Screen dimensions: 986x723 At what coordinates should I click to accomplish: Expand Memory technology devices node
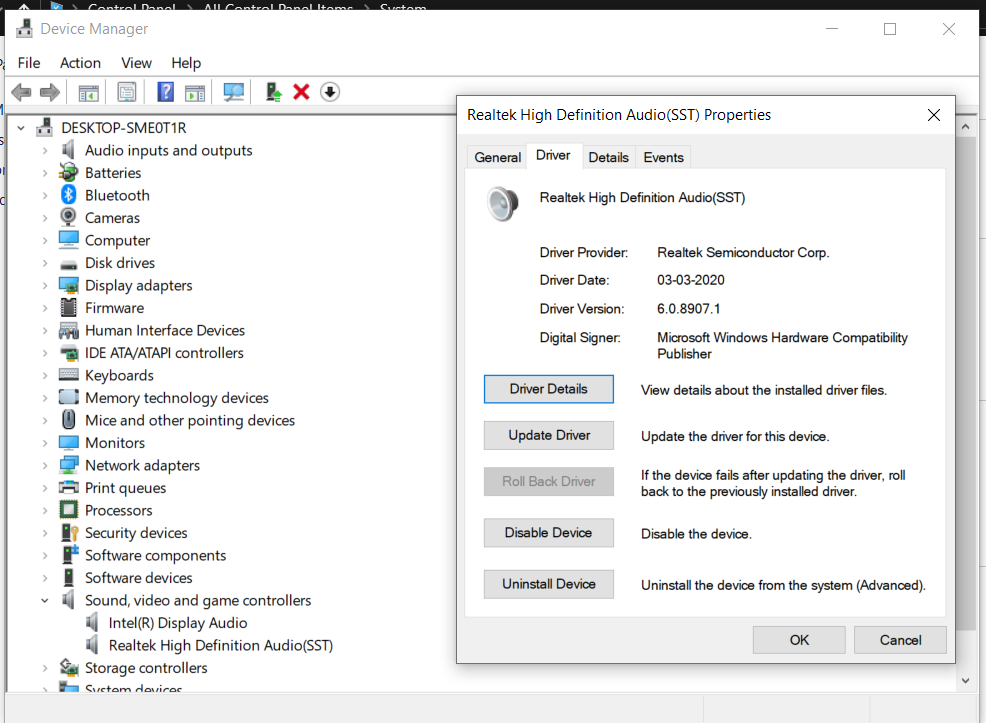45,398
